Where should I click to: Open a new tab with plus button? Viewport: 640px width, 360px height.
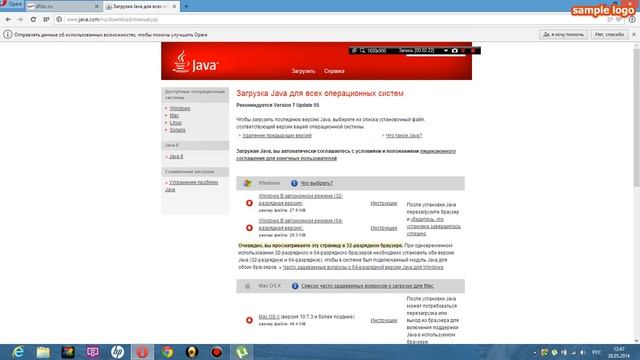click(x=186, y=6)
